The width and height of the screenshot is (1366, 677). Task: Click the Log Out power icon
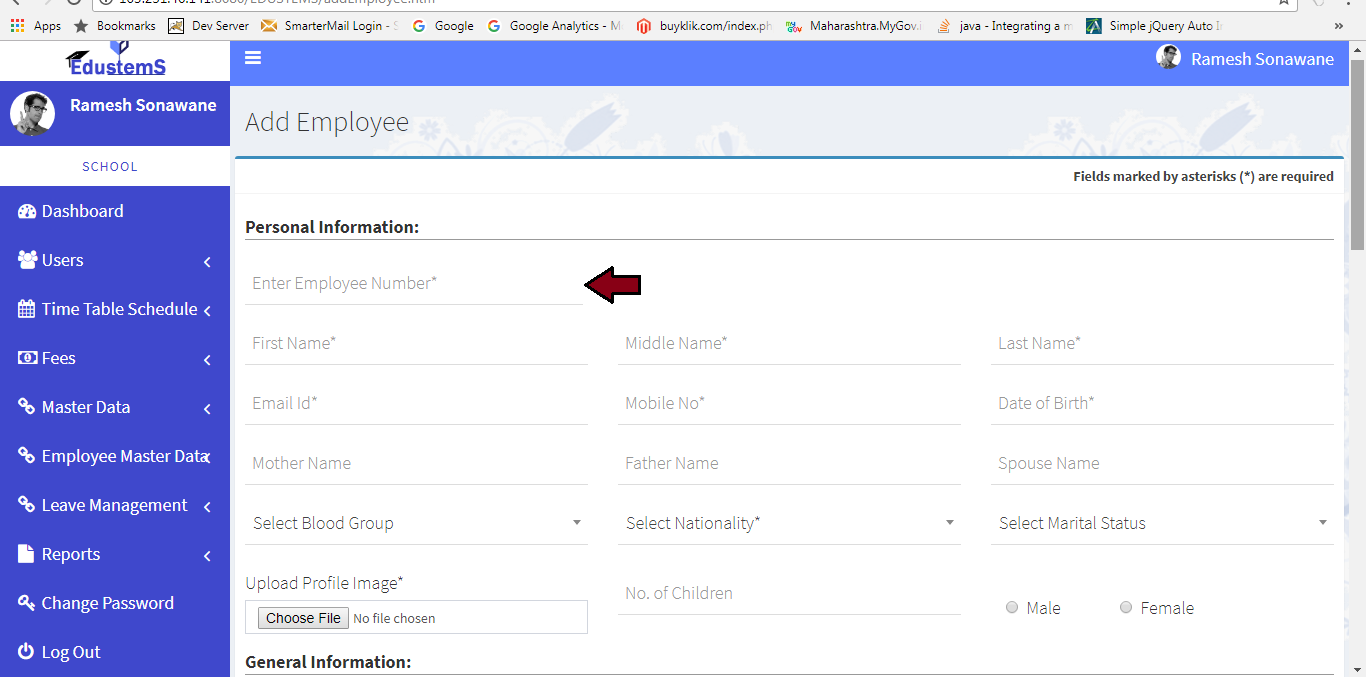(27, 652)
